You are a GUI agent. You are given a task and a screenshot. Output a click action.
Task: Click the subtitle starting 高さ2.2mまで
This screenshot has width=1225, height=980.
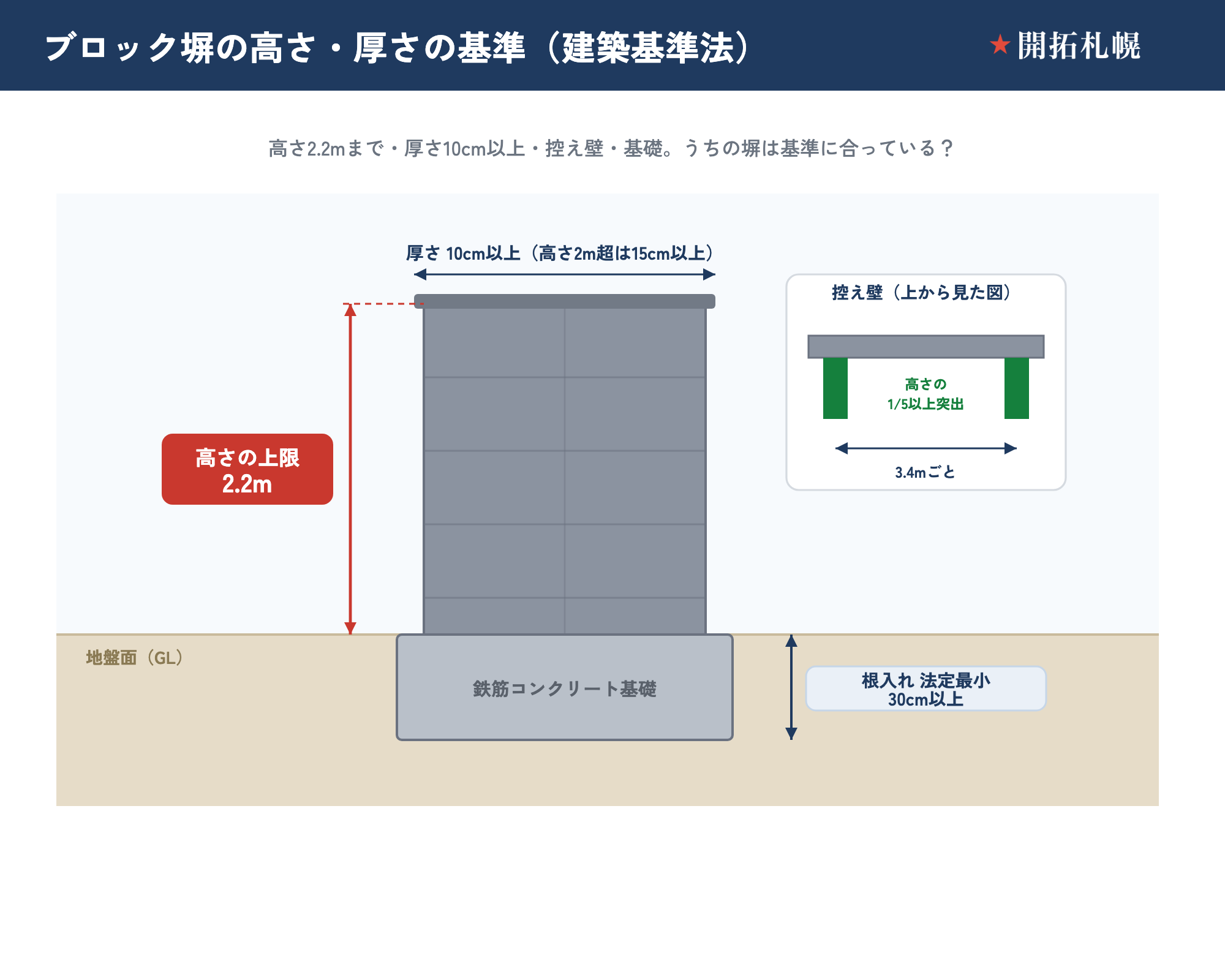[611, 148]
